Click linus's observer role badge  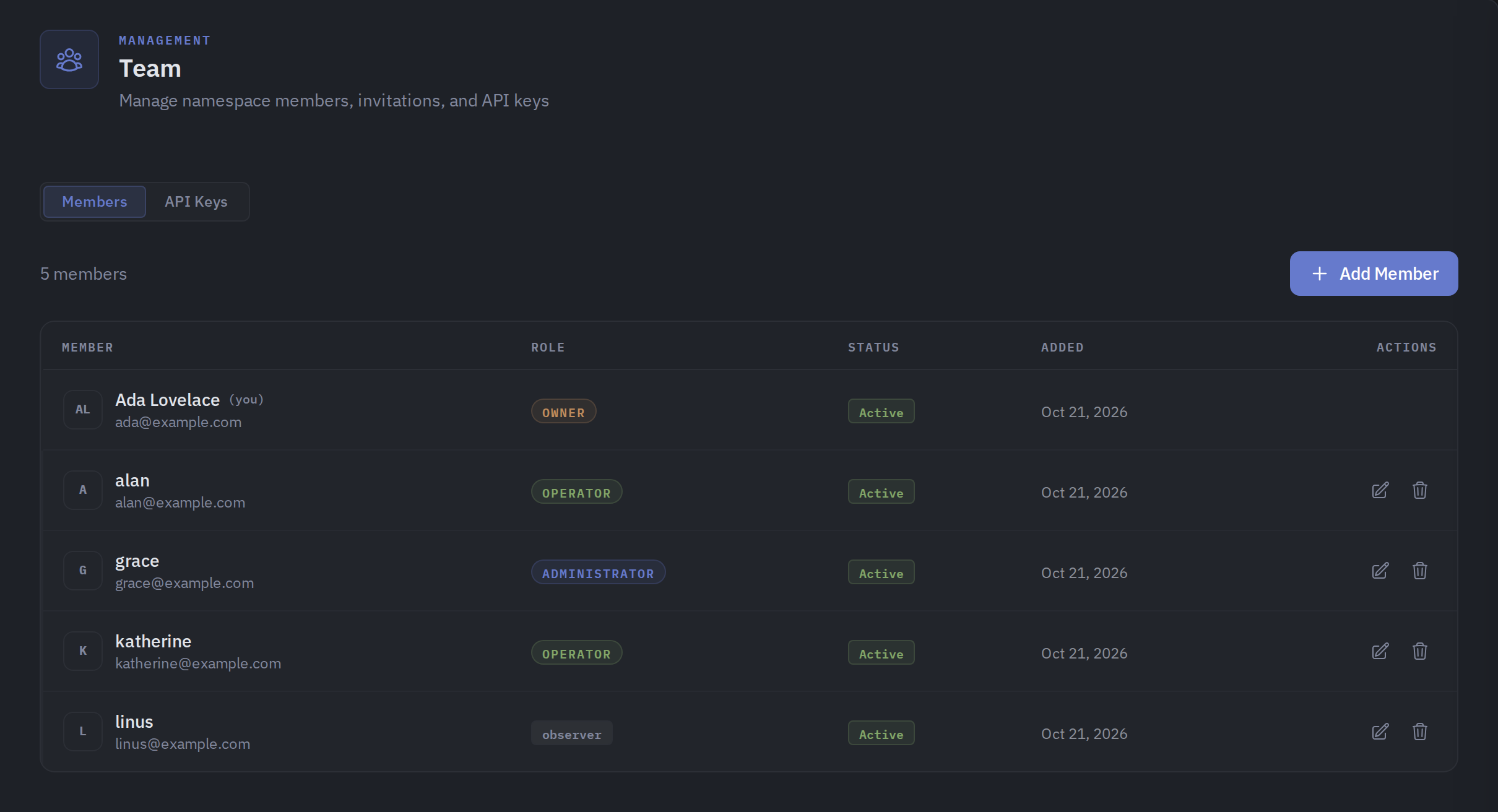[572, 733]
